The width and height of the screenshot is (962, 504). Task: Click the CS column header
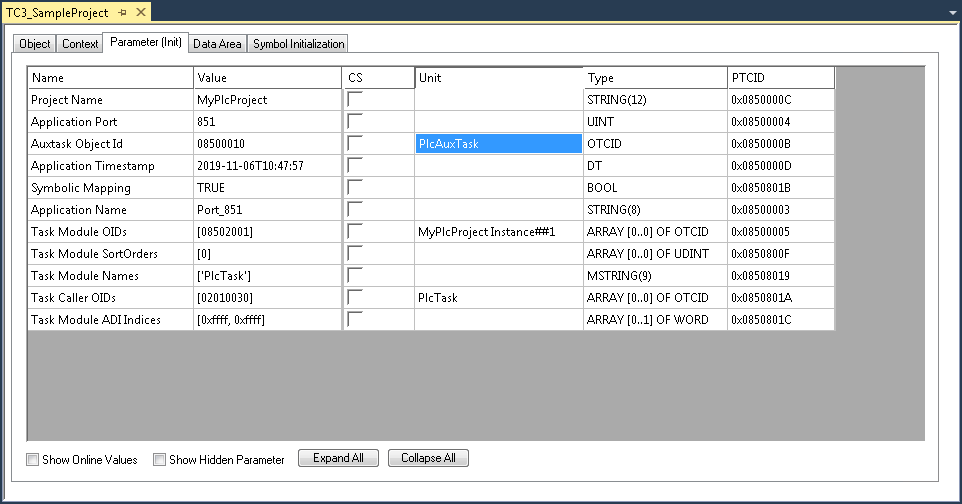pyautogui.click(x=379, y=78)
